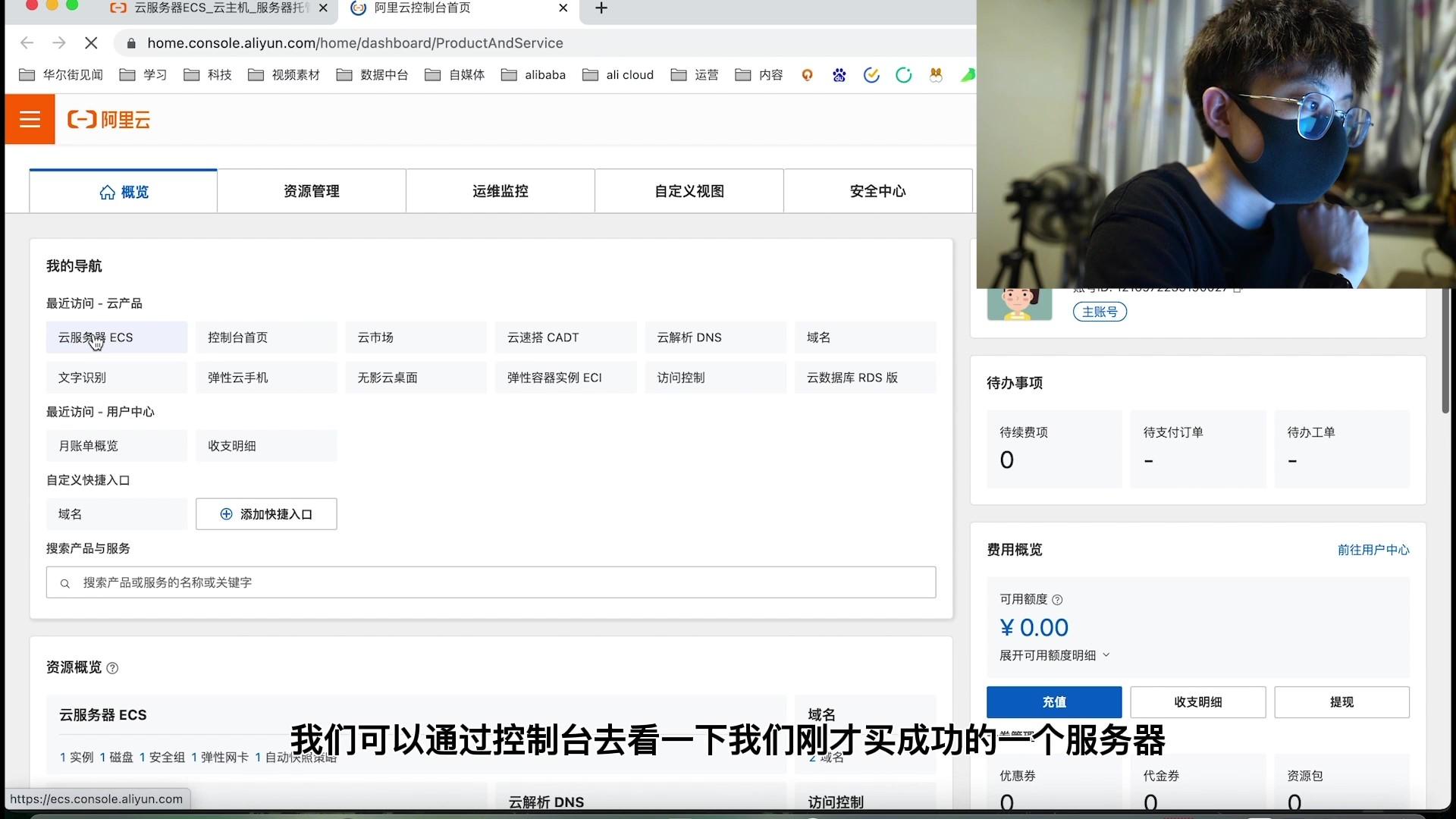Open the 科技 bookmark folder
Screen dimensions: 1456x819
[x=209, y=75]
